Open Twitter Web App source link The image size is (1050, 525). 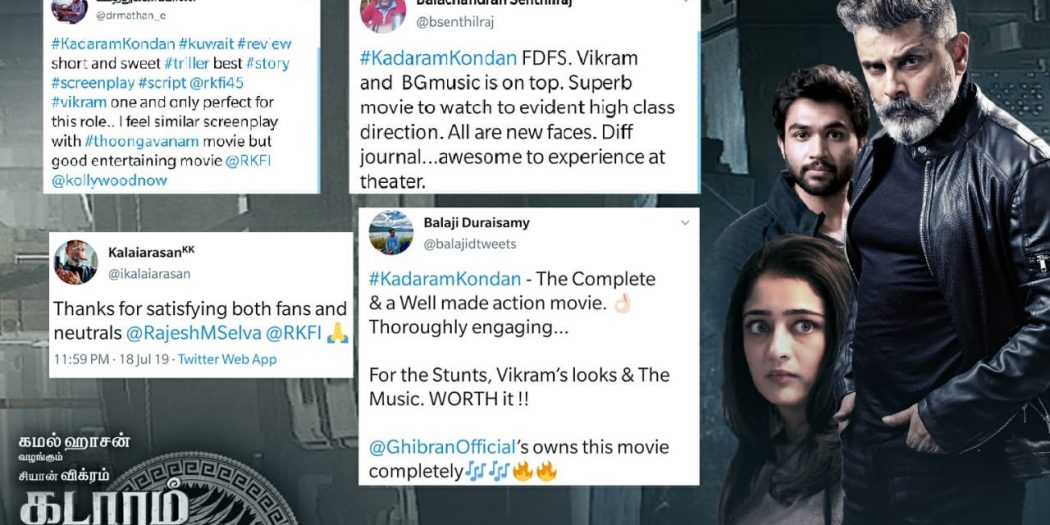pos(227,360)
